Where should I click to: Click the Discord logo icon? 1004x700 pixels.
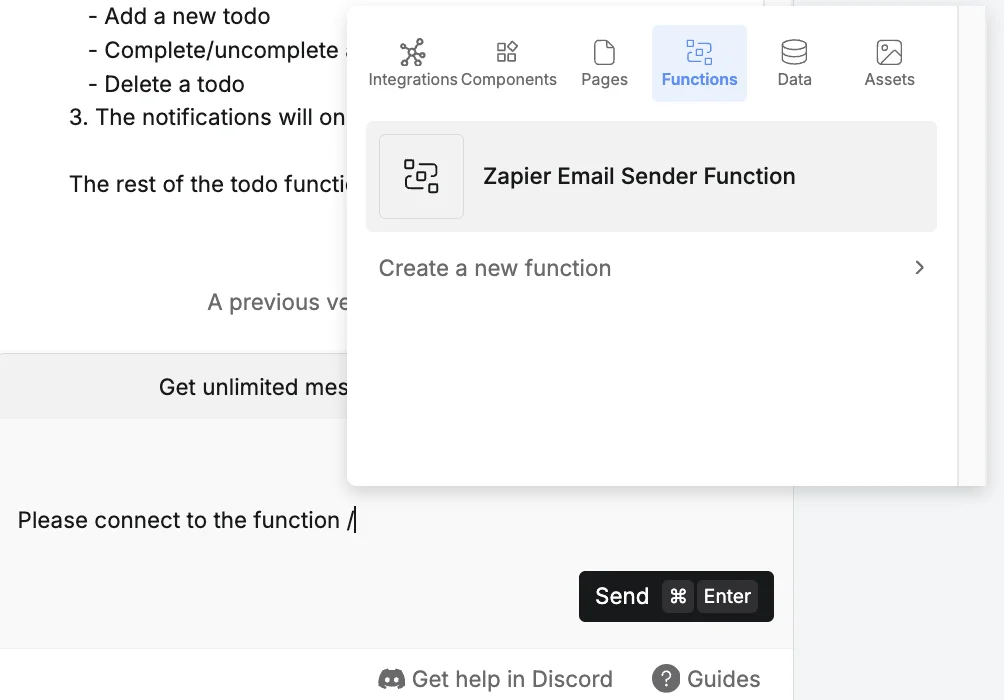(x=391, y=679)
